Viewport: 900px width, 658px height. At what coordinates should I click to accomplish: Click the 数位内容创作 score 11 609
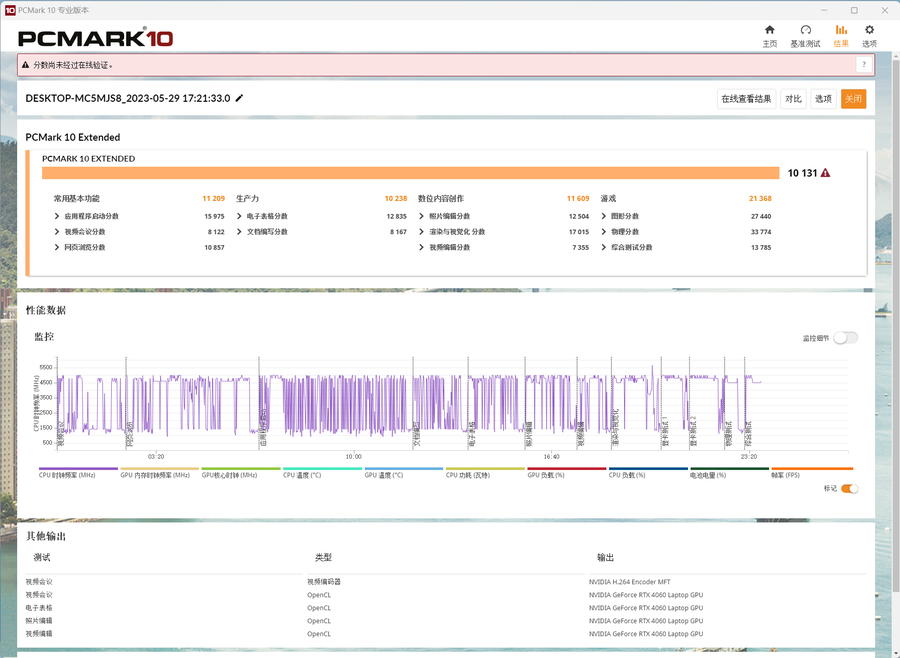578,199
